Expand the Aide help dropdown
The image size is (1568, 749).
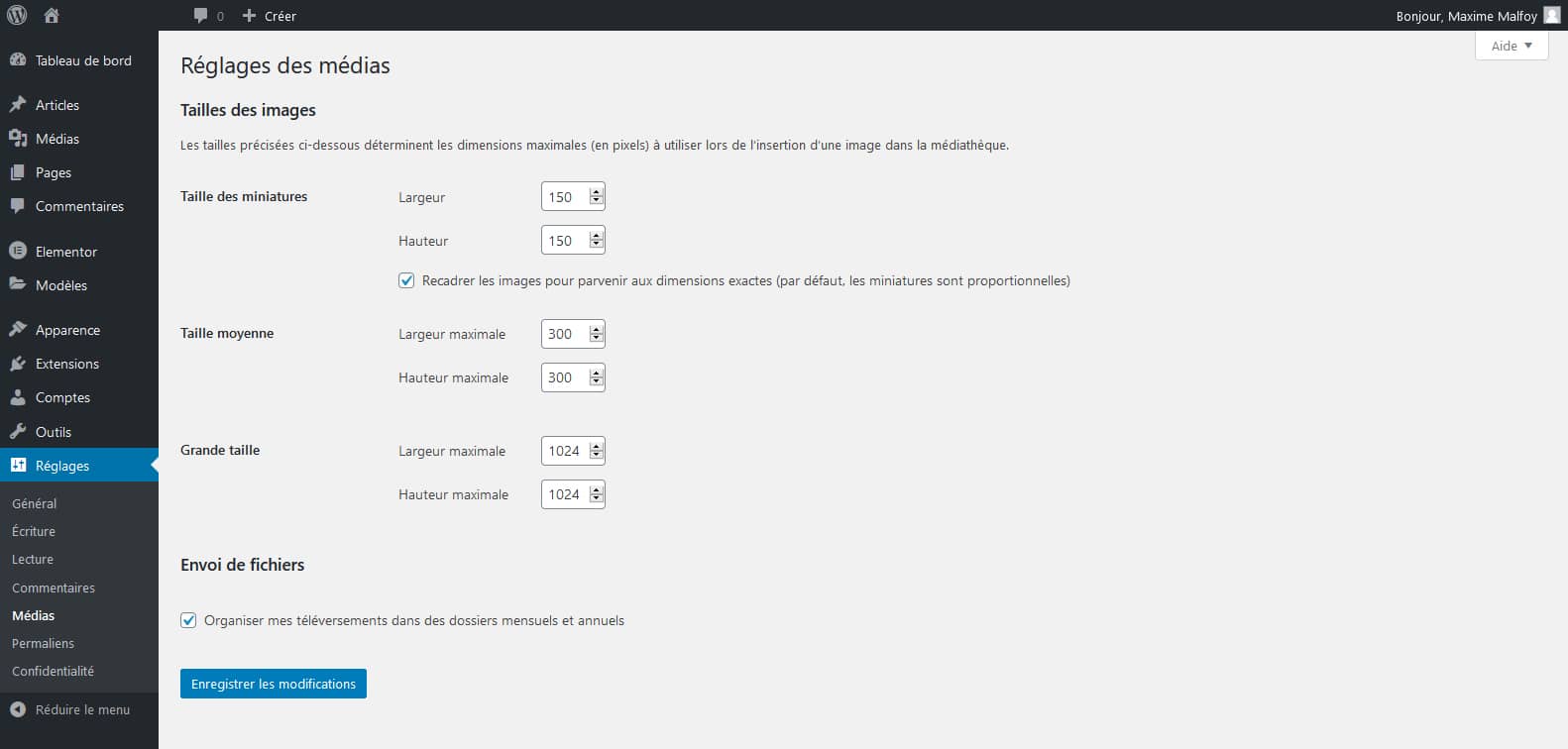coord(1512,46)
